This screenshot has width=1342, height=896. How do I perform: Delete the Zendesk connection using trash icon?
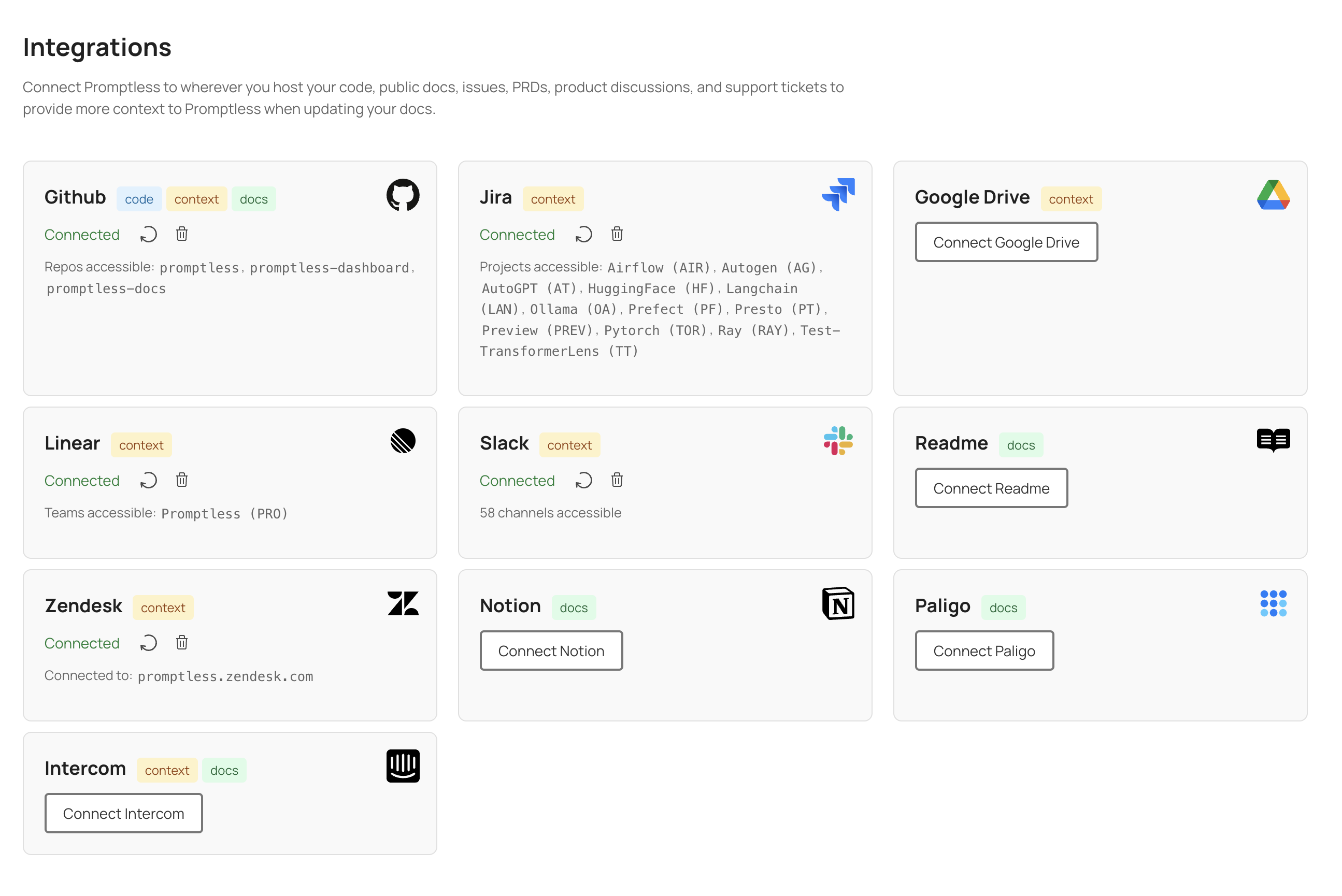tap(182, 643)
